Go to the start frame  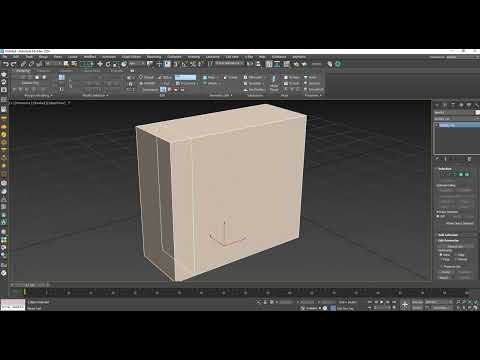pos(370,302)
